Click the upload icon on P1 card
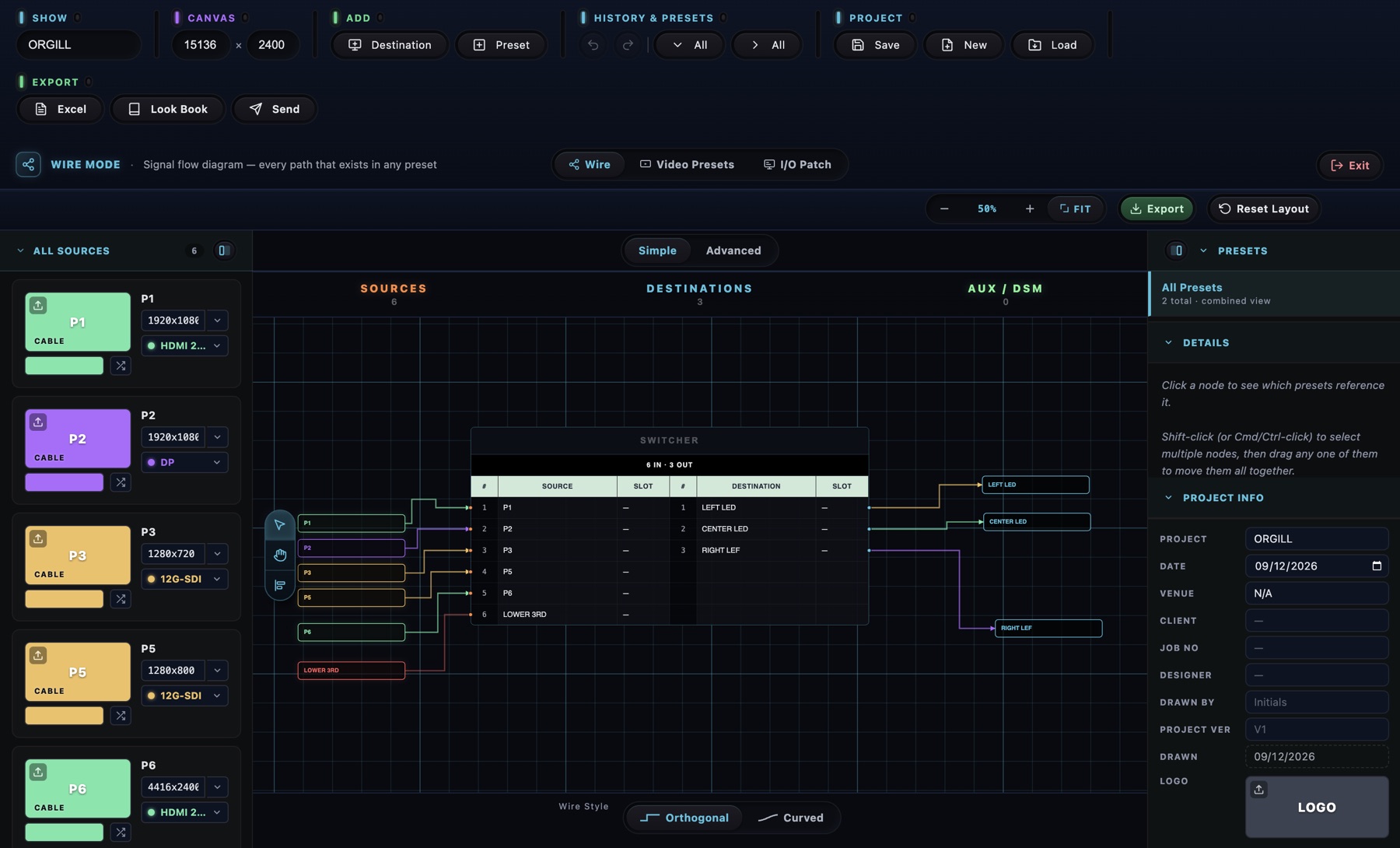 point(38,306)
